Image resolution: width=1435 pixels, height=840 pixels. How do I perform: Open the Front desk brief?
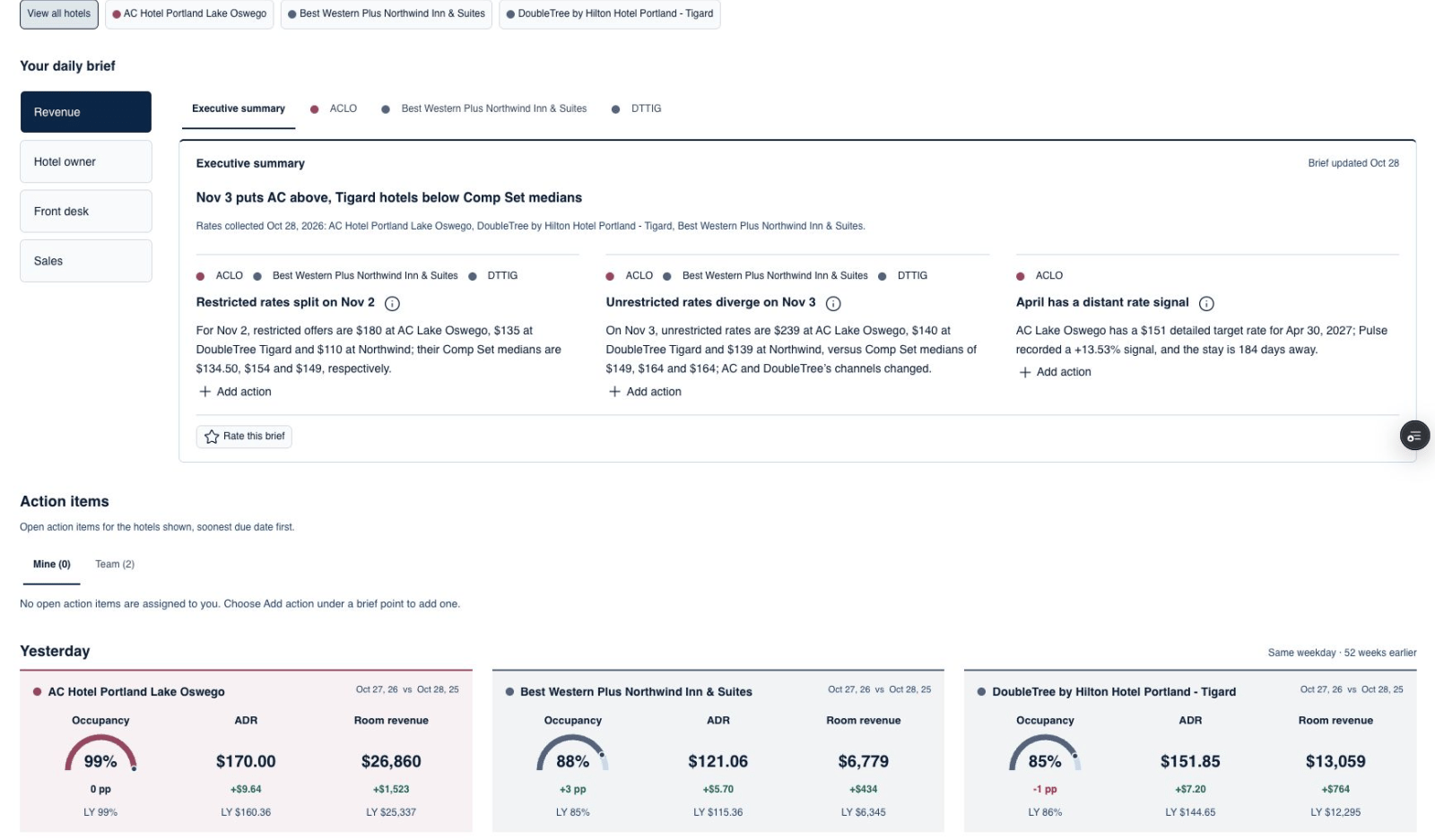(x=86, y=212)
